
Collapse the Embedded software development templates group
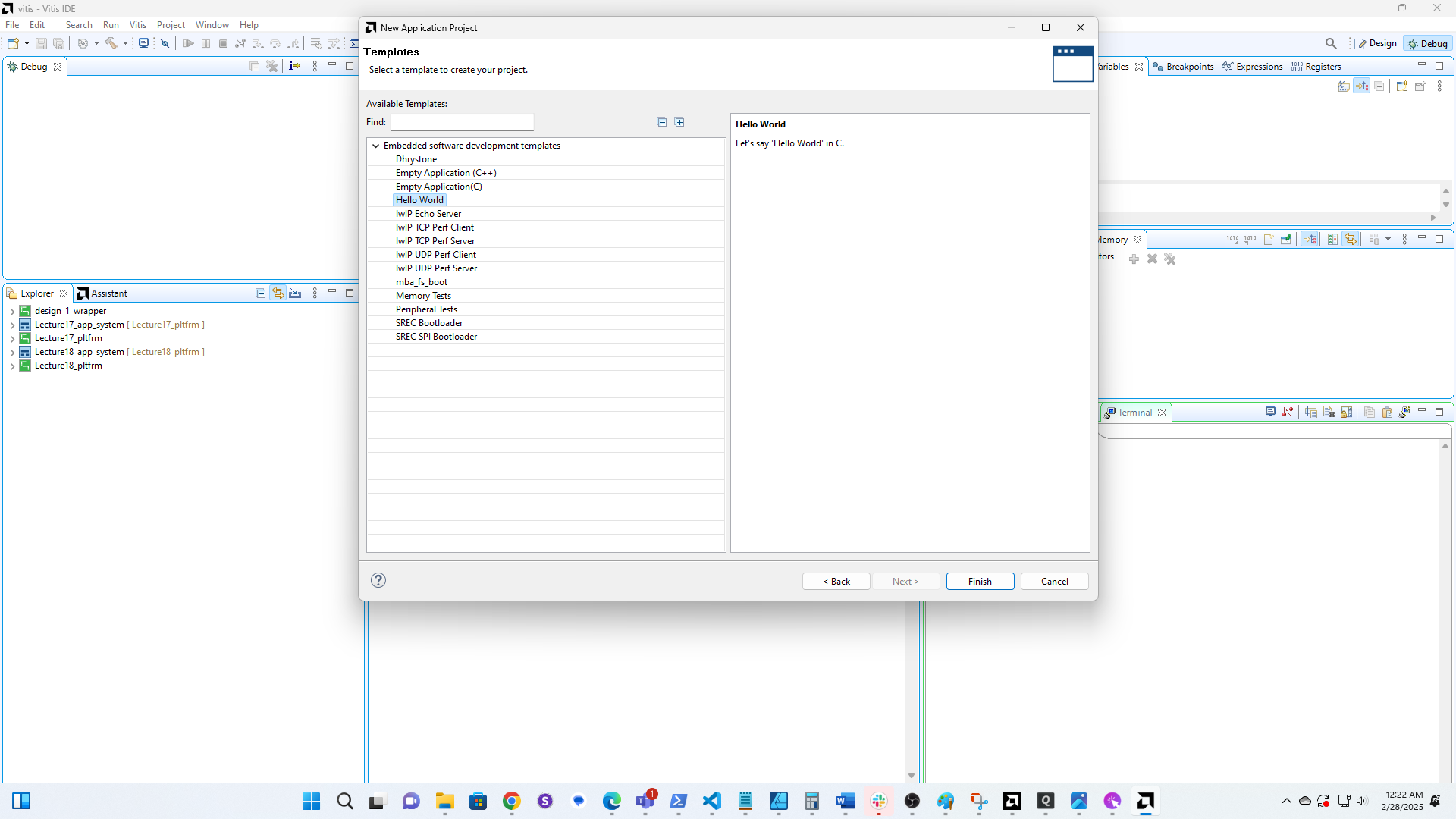click(376, 146)
